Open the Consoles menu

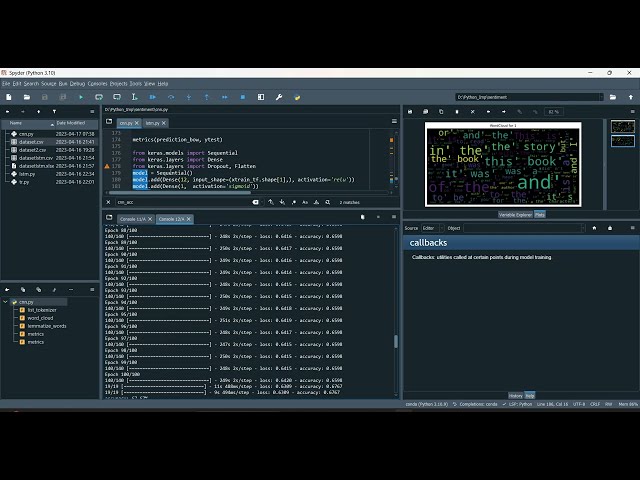tap(97, 84)
